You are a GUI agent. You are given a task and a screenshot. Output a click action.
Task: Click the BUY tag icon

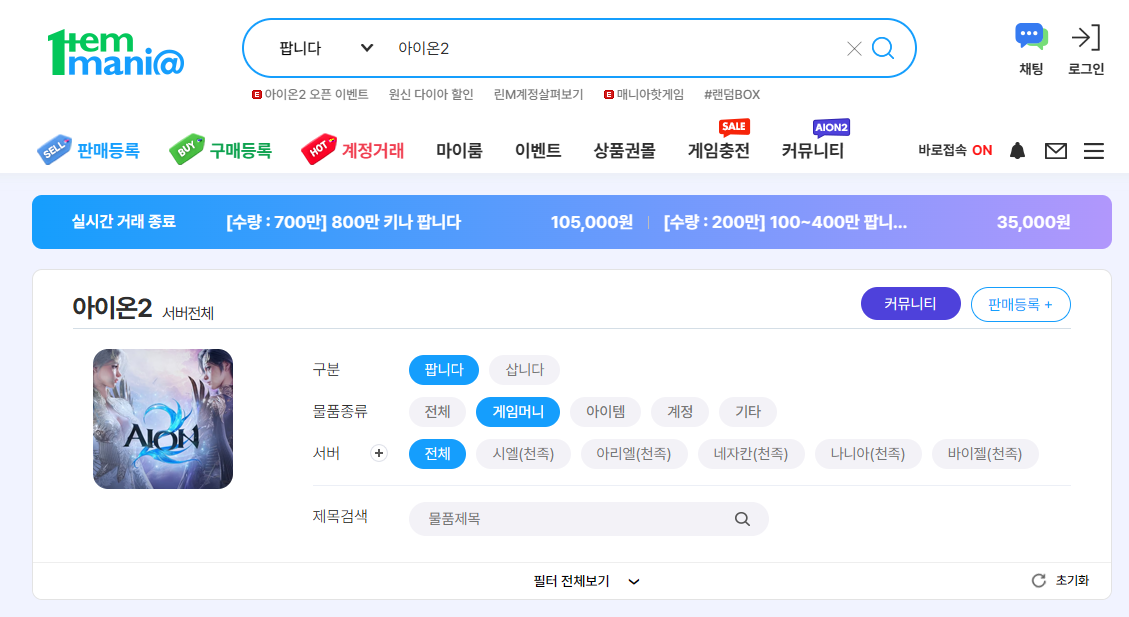pyautogui.click(x=186, y=149)
